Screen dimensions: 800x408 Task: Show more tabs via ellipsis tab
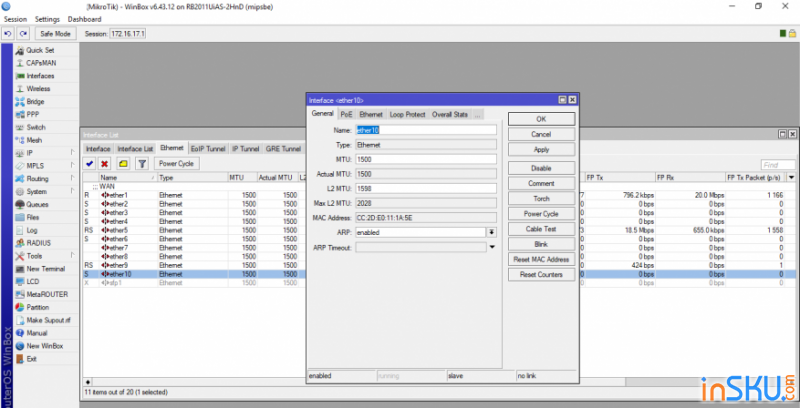[478, 115]
